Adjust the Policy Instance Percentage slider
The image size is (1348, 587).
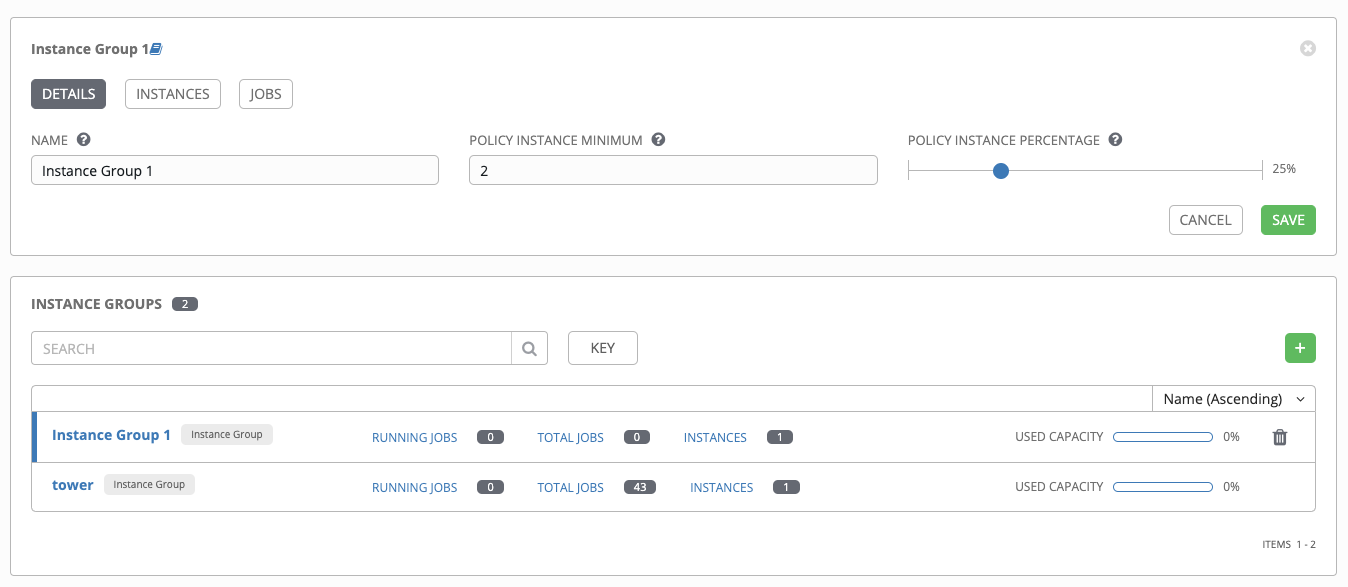pyautogui.click(x=1000, y=170)
